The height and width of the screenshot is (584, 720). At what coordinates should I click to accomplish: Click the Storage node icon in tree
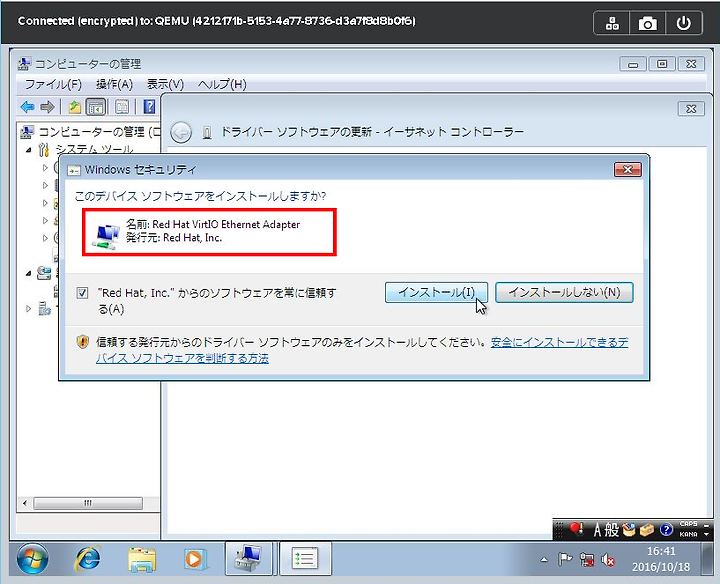(x=44, y=273)
